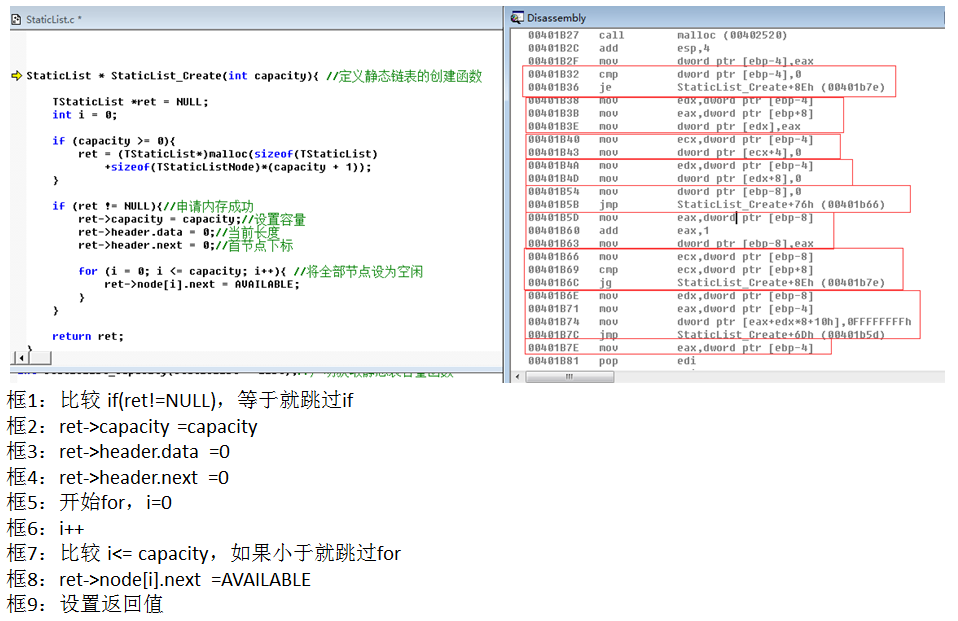The height and width of the screenshot is (621, 958).
Task: Click the line 'ret->node[i].next = AVAILABLE;'
Action: pyautogui.click(x=202, y=284)
